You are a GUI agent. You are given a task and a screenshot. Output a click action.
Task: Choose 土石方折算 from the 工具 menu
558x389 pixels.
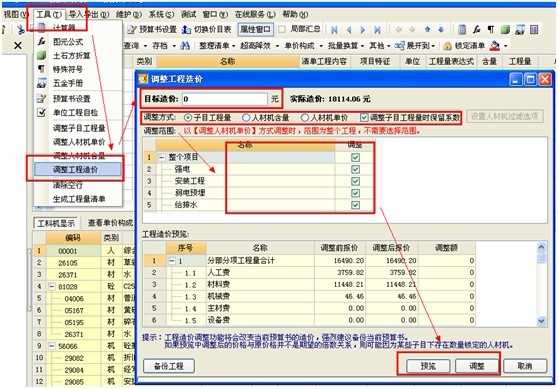(71, 56)
